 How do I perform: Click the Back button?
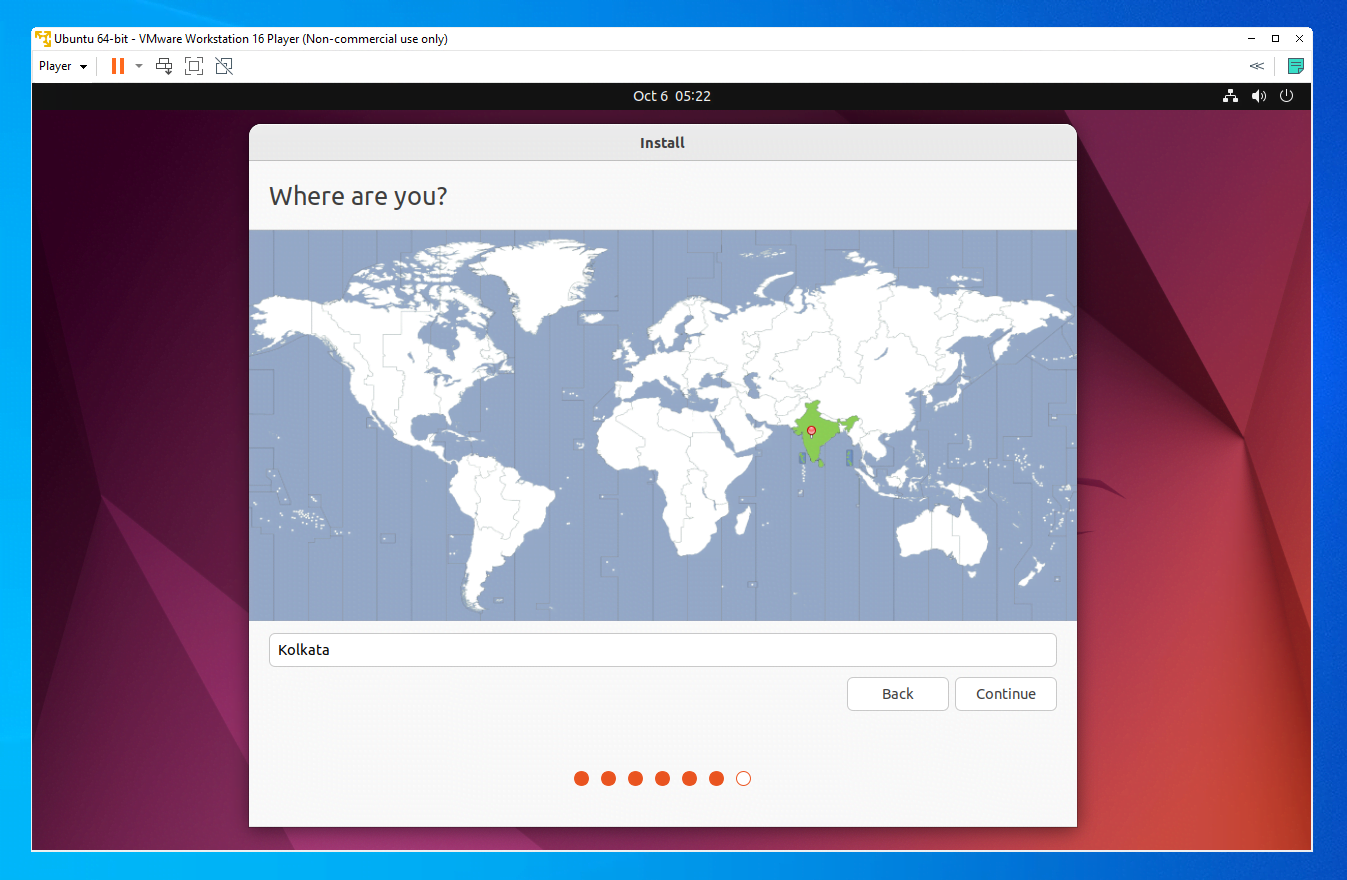(x=897, y=693)
